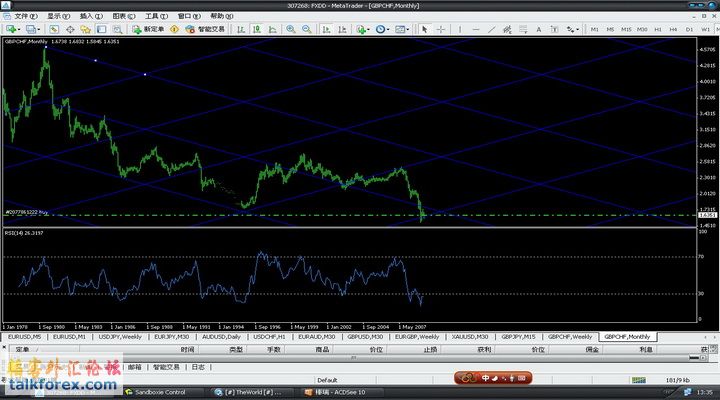Open the Templates dropdown
This screenshot has width=720, height=400.
[x=402, y=29]
